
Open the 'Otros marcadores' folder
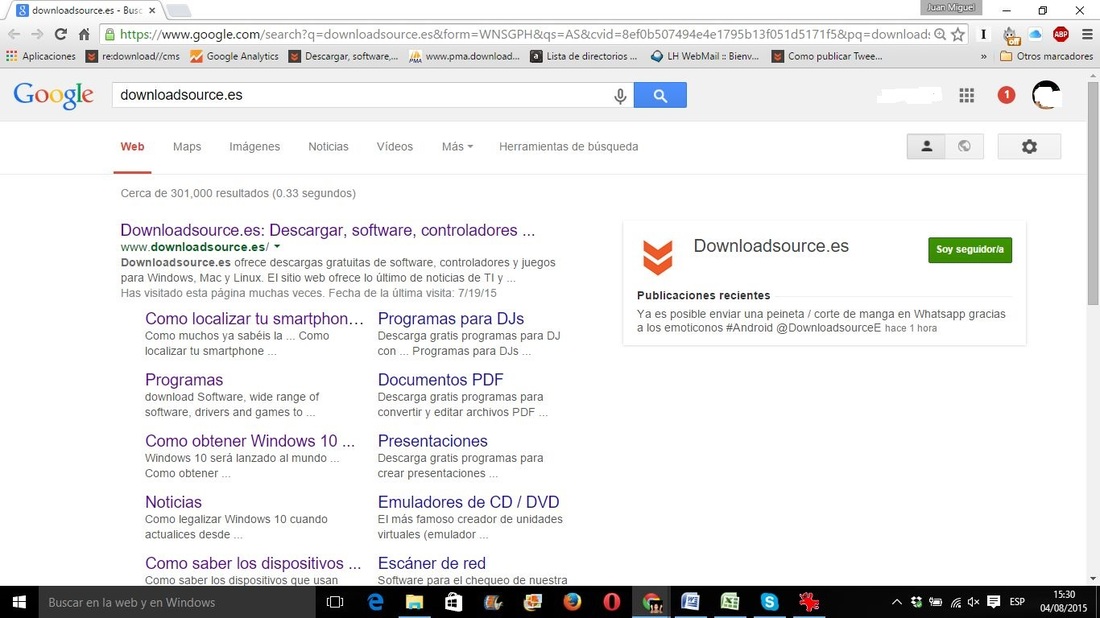click(1046, 56)
